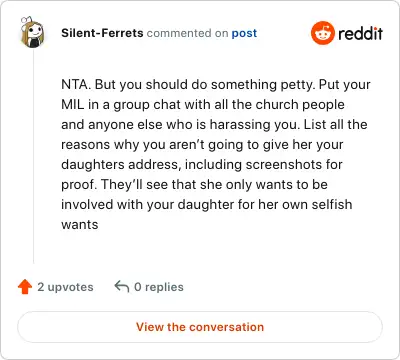Click the orange Reddit Snoo logo
This screenshot has height=360, width=400.
coord(322,33)
